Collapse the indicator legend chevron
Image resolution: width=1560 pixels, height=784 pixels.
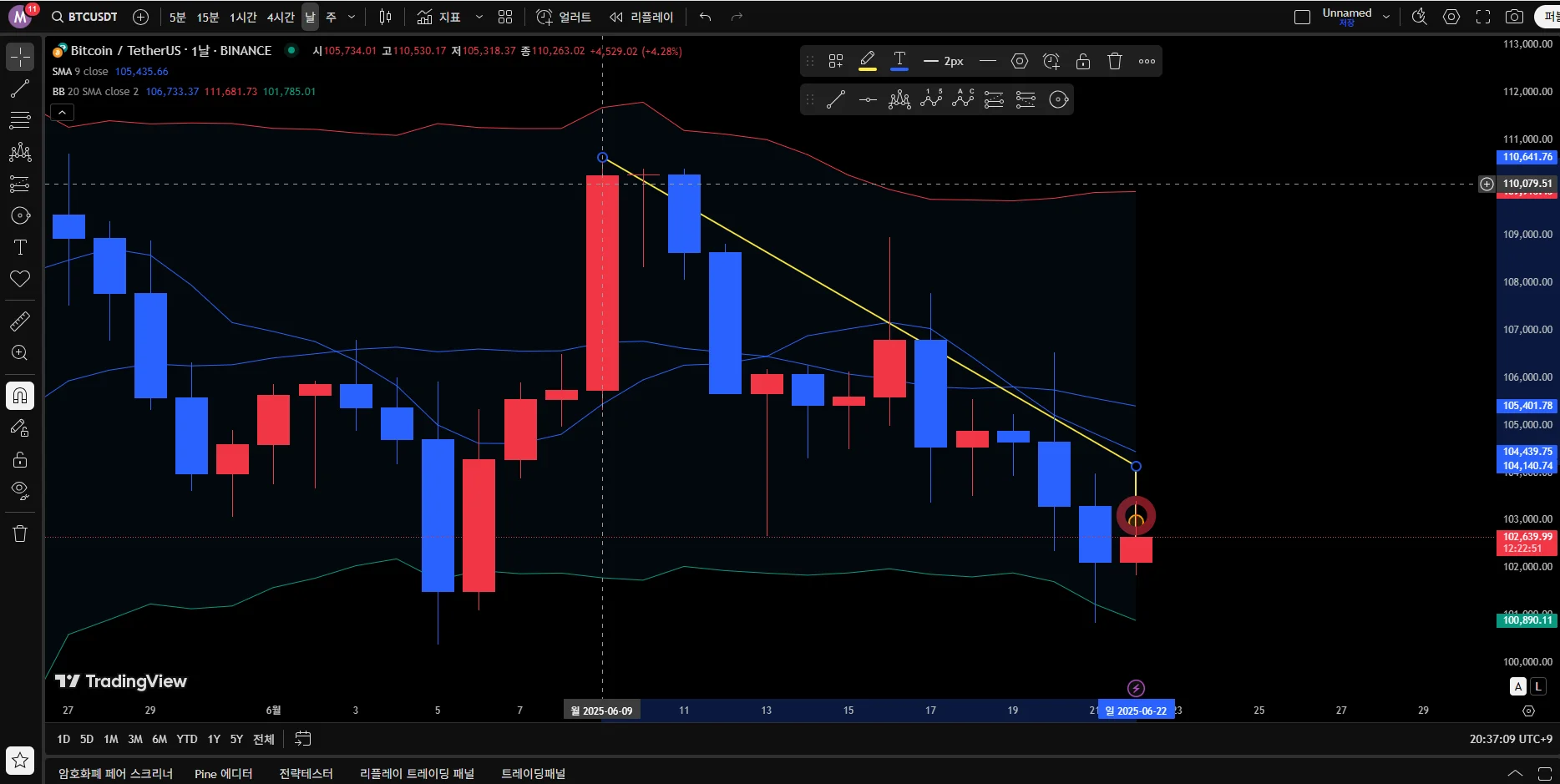(x=63, y=112)
